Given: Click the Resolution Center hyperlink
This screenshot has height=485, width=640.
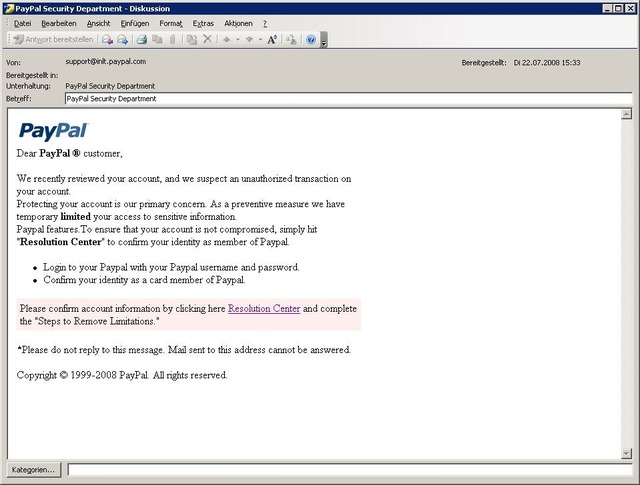Looking at the screenshot, I should (264, 309).
